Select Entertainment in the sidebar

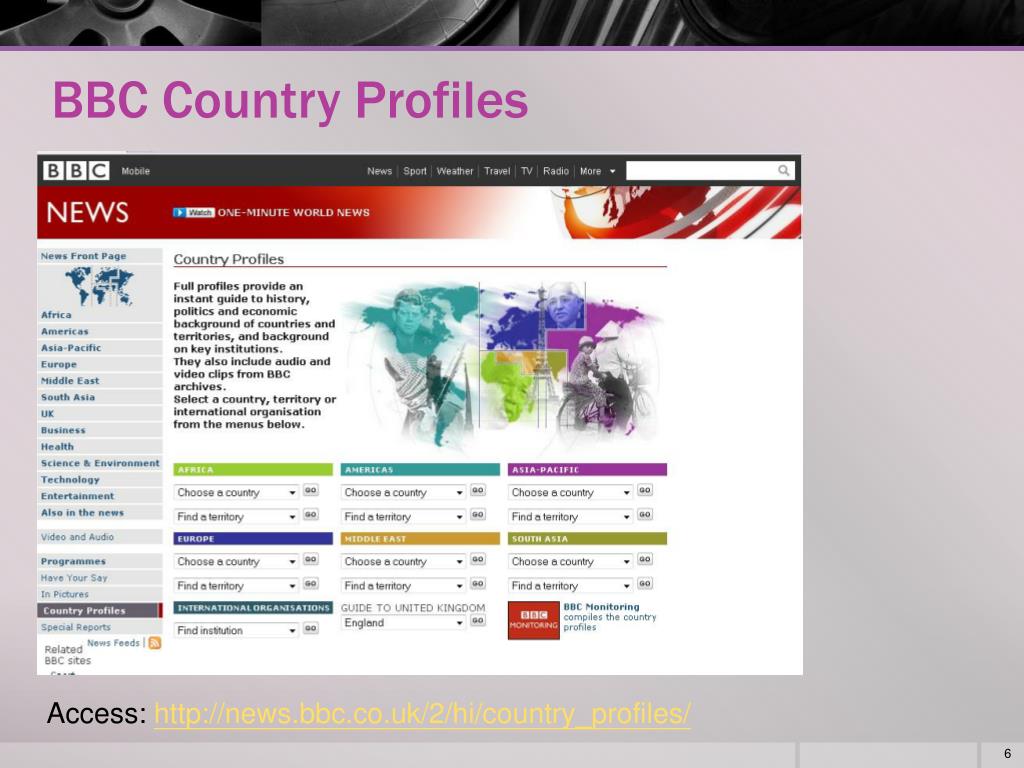pyautogui.click(x=100, y=496)
